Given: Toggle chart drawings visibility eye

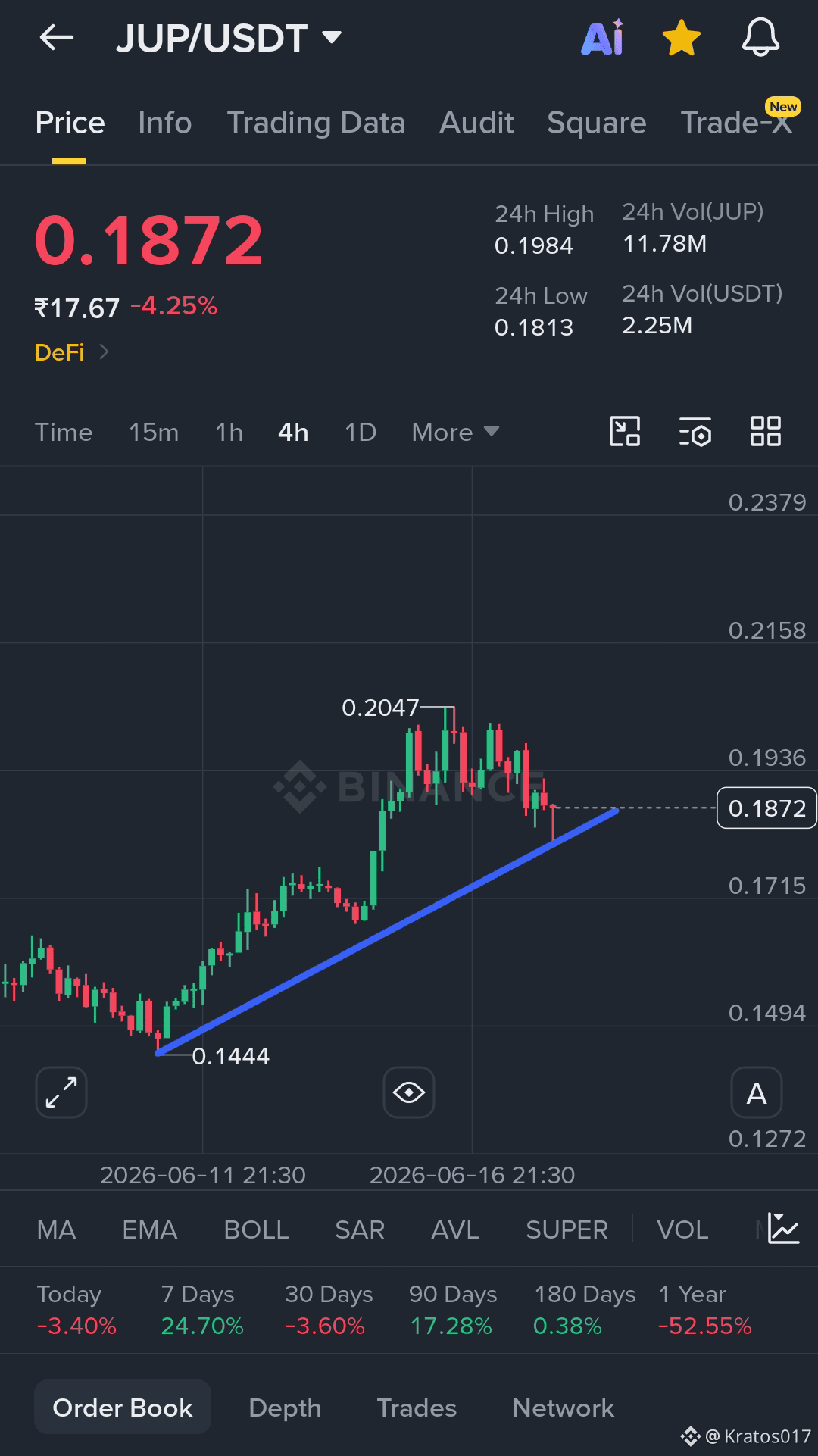Looking at the screenshot, I should click(409, 1092).
